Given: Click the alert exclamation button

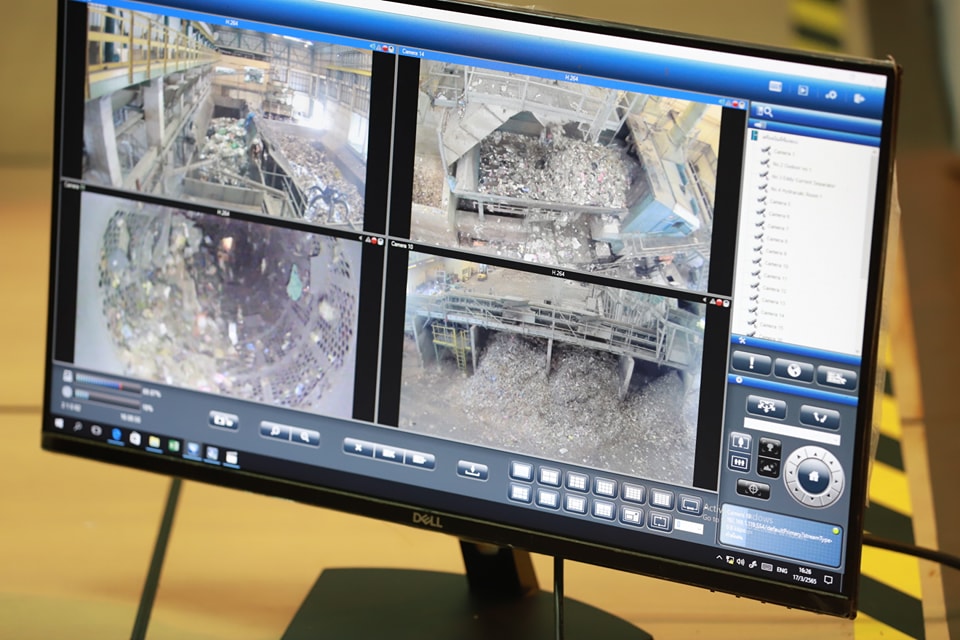Looking at the screenshot, I should tap(751, 364).
